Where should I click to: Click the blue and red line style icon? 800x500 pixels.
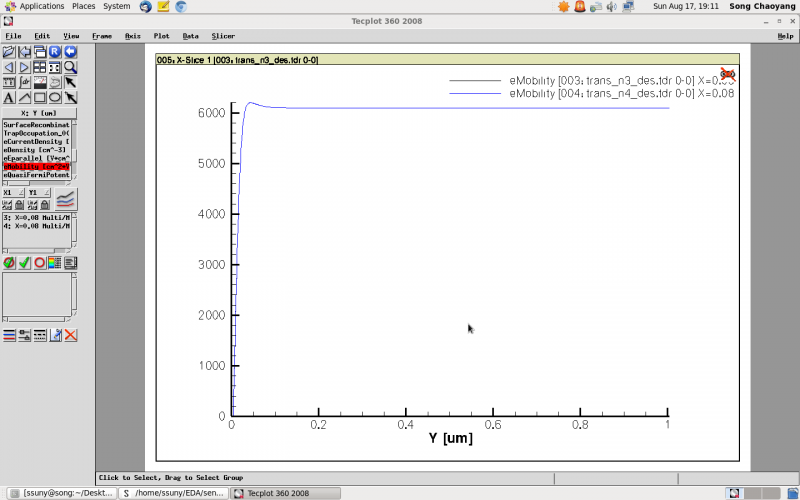(9, 335)
